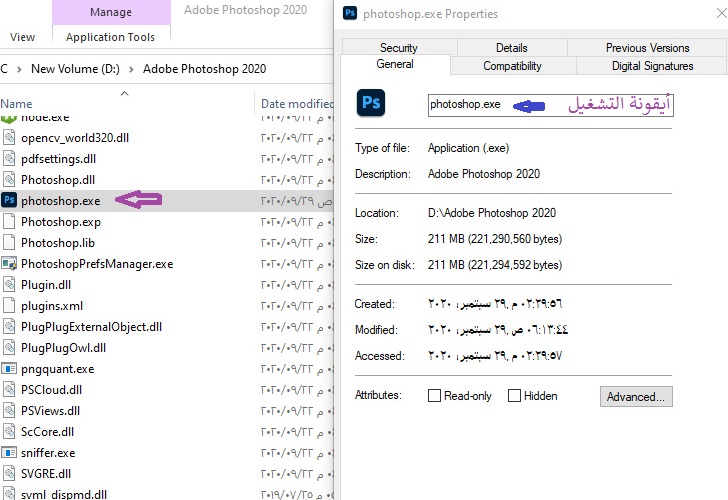Select pngquant.exe in the file list

pos(57,369)
